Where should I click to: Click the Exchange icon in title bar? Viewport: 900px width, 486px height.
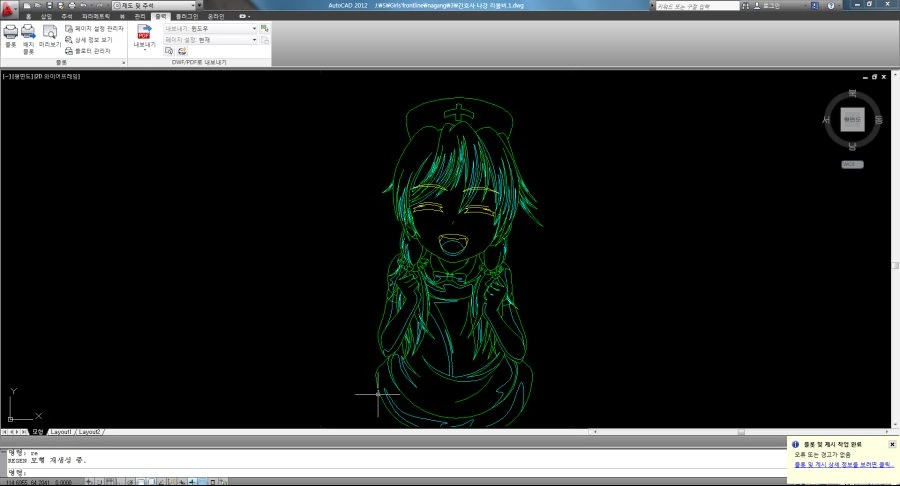coord(815,6)
